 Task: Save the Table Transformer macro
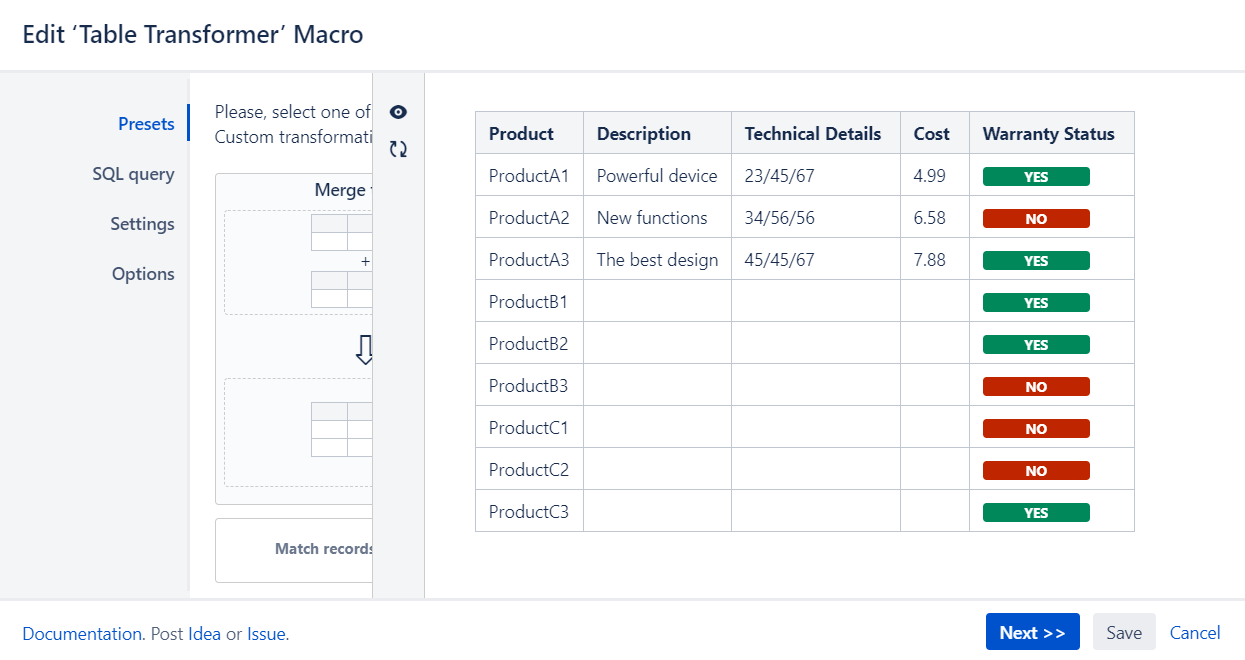click(x=1123, y=632)
